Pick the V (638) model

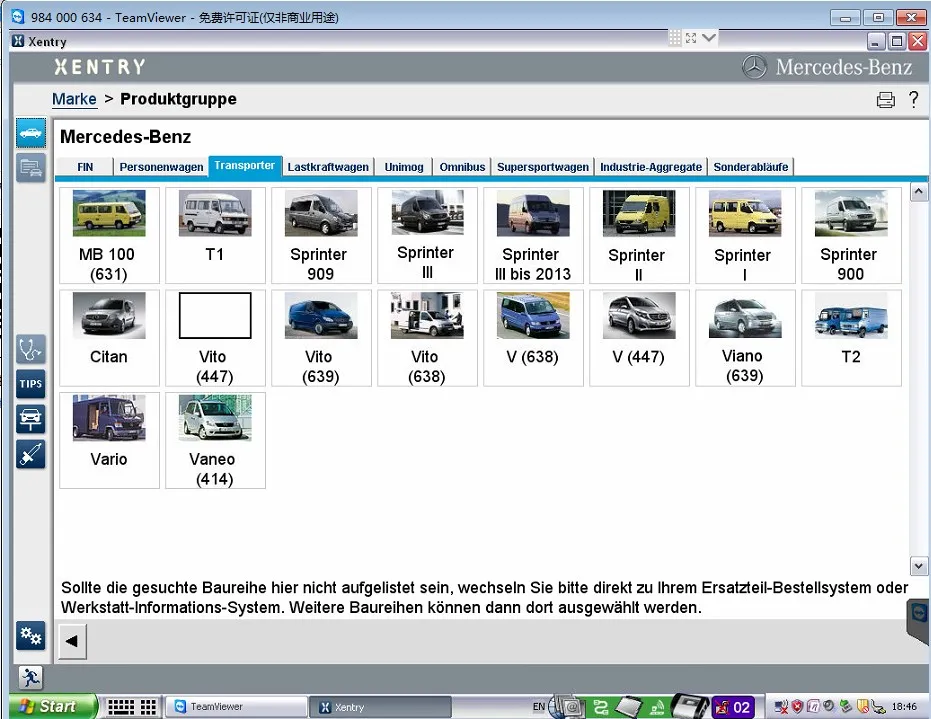coord(533,338)
